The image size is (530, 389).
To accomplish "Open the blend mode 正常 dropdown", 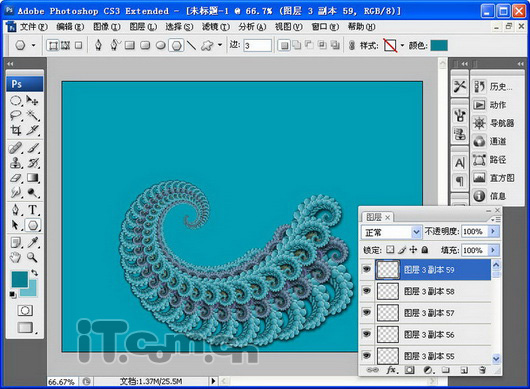I will [416, 232].
